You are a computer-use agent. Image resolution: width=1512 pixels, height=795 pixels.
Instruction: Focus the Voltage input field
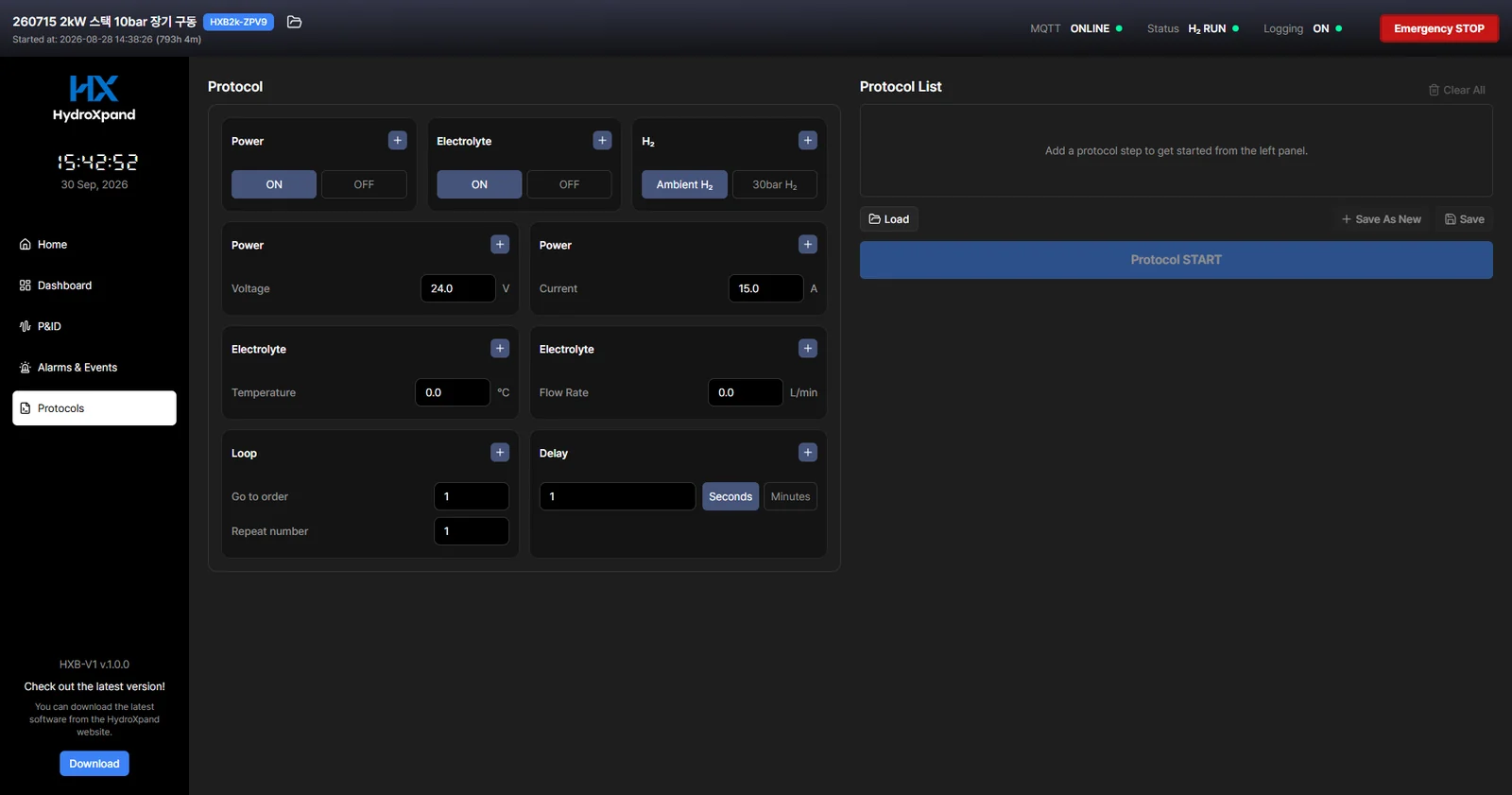(x=458, y=288)
